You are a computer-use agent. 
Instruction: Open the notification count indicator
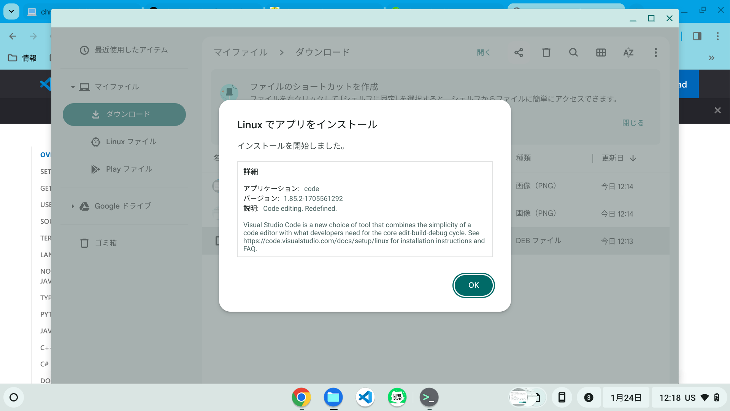point(588,398)
